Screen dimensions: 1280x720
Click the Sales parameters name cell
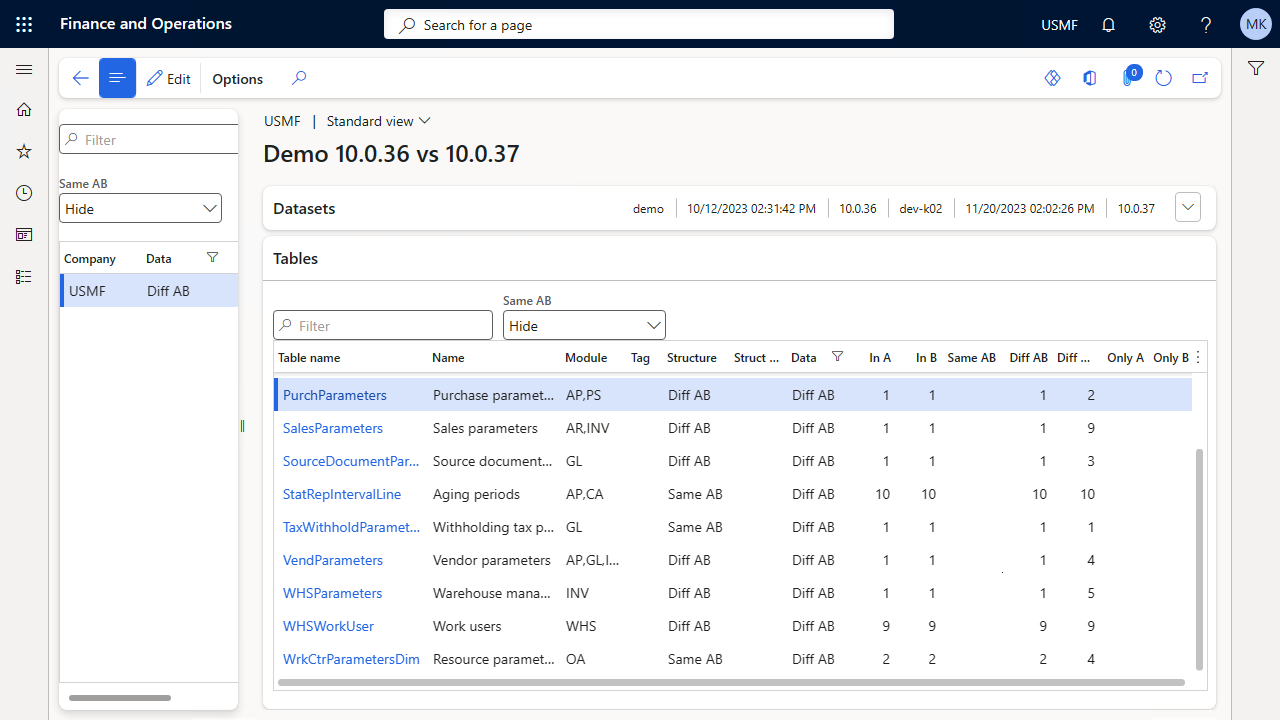[485, 428]
